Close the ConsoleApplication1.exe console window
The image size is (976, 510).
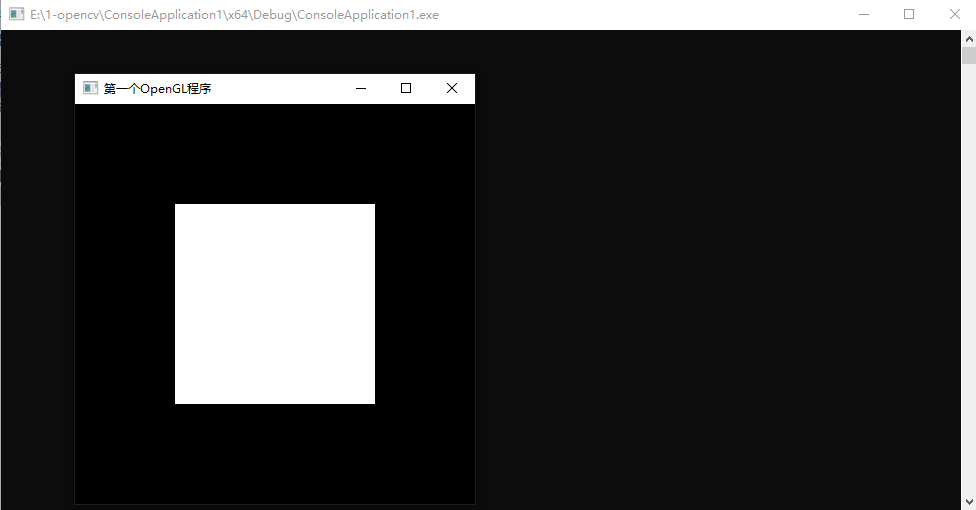(x=954, y=14)
